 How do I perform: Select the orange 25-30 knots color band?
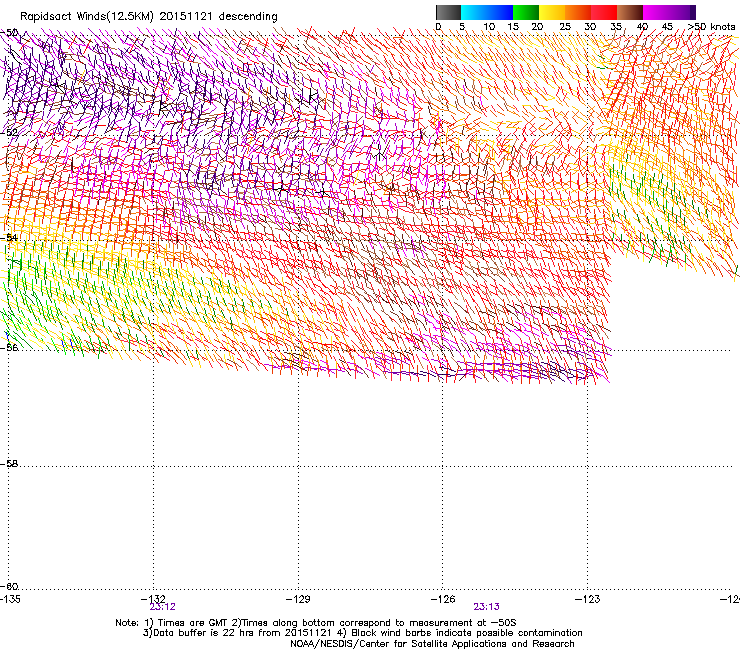578,12
